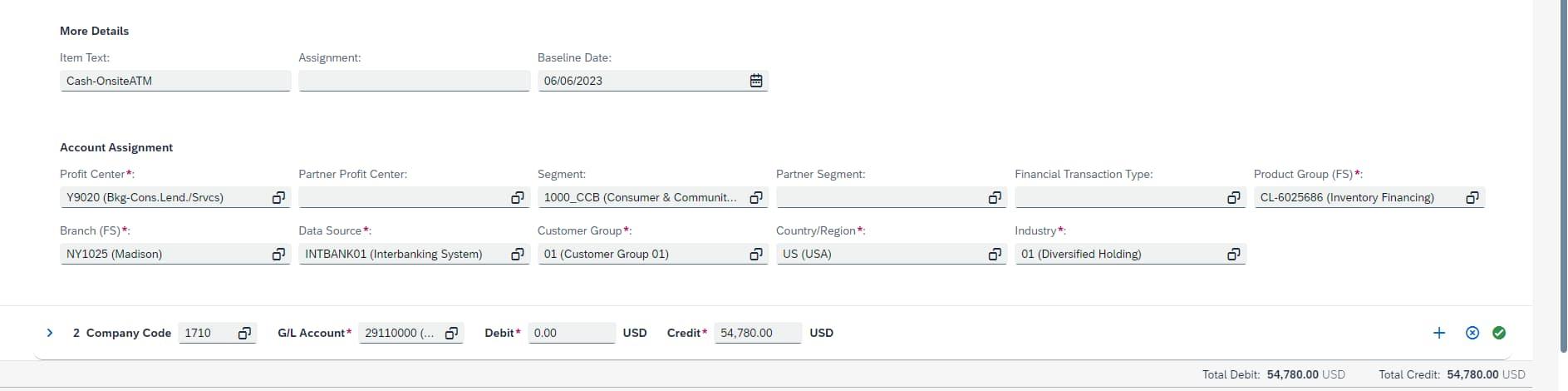The image size is (1568, 391).
Task: Delete line item 2 with the X icon
Action: pyautogui.click(x=1472, y=333)
